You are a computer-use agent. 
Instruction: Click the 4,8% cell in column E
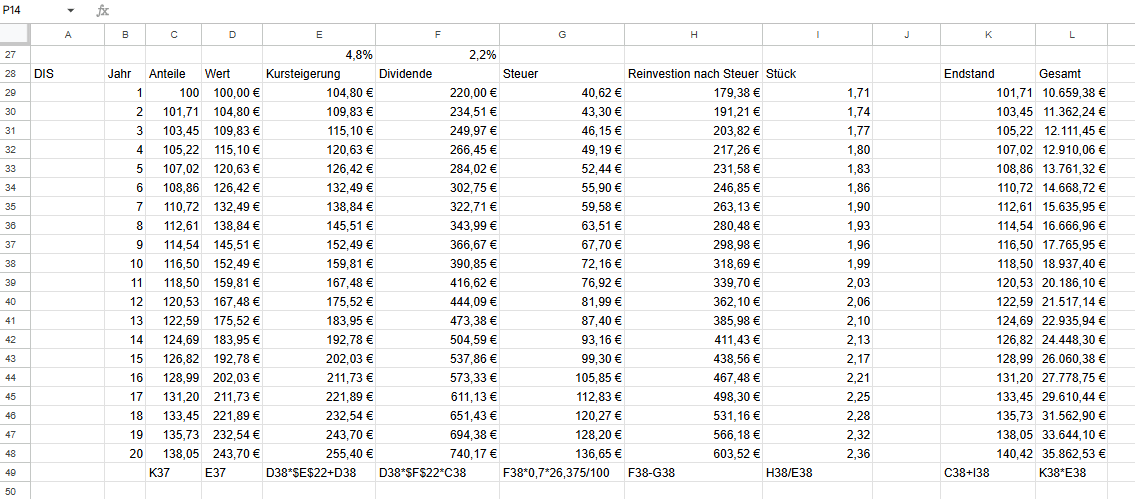pos(319,55)
